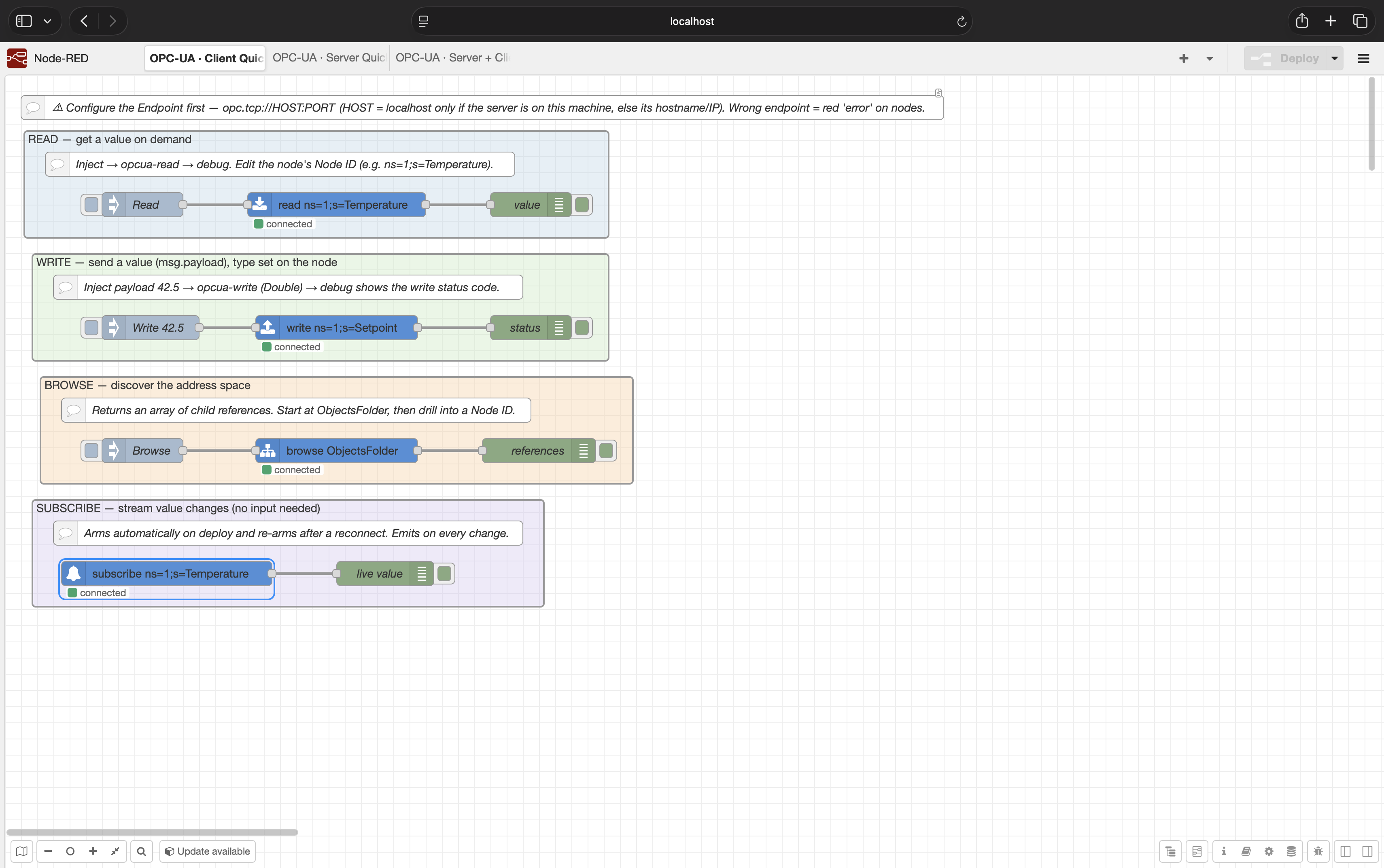Switch to OPC-UA · Server Quickstart tab
1384x868 pixels.
[328, 58]
